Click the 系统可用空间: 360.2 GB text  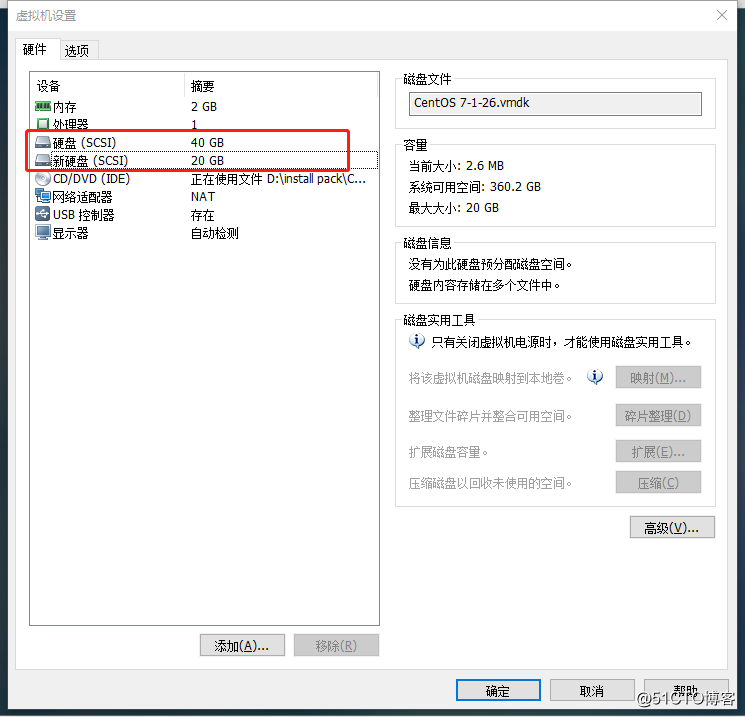[x=475, y=187]
